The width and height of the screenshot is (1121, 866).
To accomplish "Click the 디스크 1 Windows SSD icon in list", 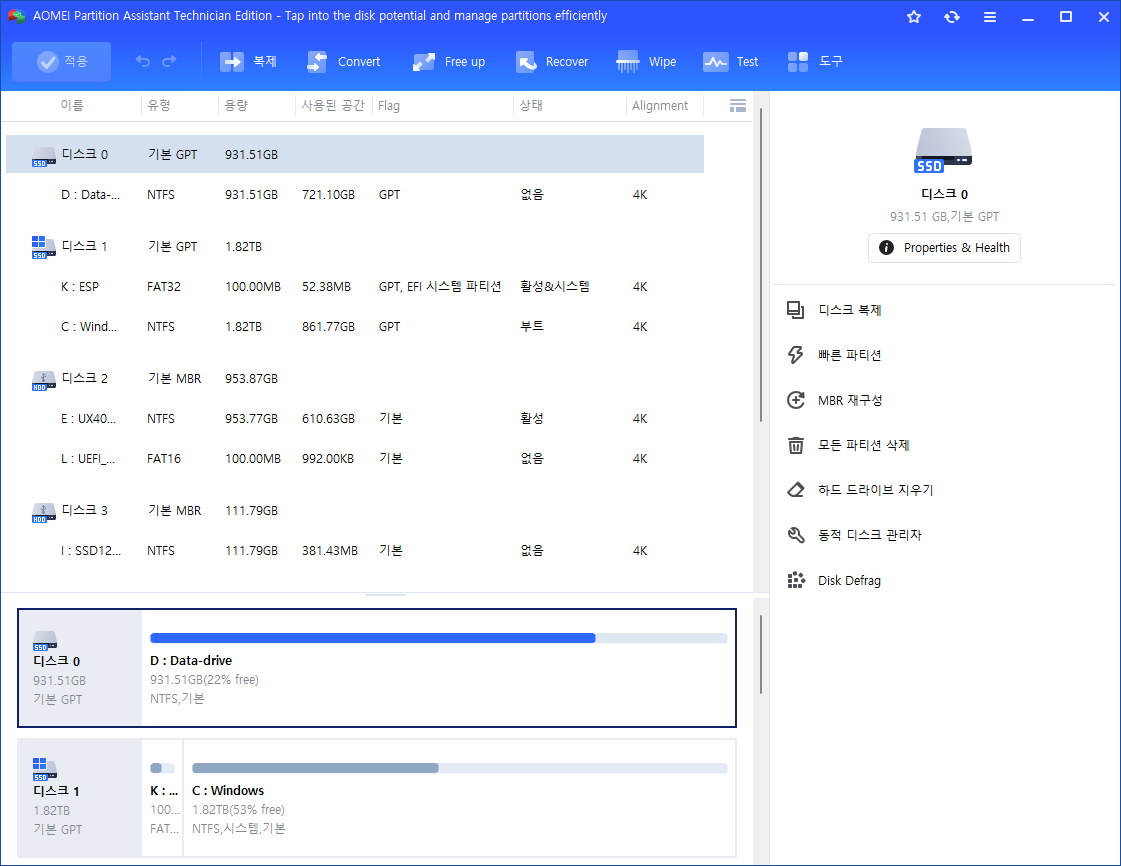I will [42, 247].
